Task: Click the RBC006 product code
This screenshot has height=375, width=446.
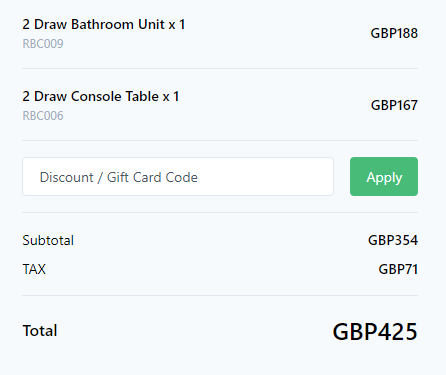Action: pos(43,116)
